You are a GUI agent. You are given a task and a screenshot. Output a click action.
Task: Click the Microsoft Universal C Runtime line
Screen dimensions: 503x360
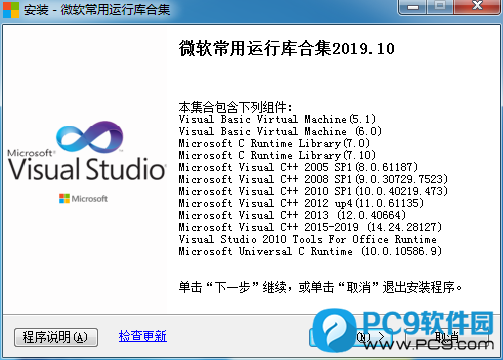coord(310,251)
